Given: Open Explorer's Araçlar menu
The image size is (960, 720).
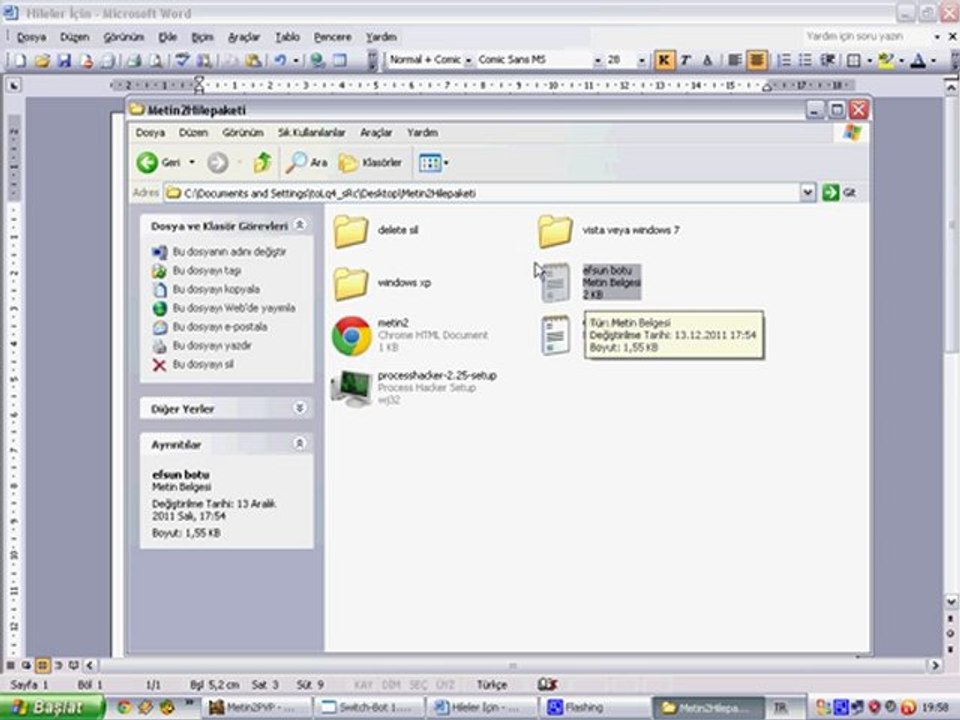Looking at the screenshot, I should click(376, 132).
